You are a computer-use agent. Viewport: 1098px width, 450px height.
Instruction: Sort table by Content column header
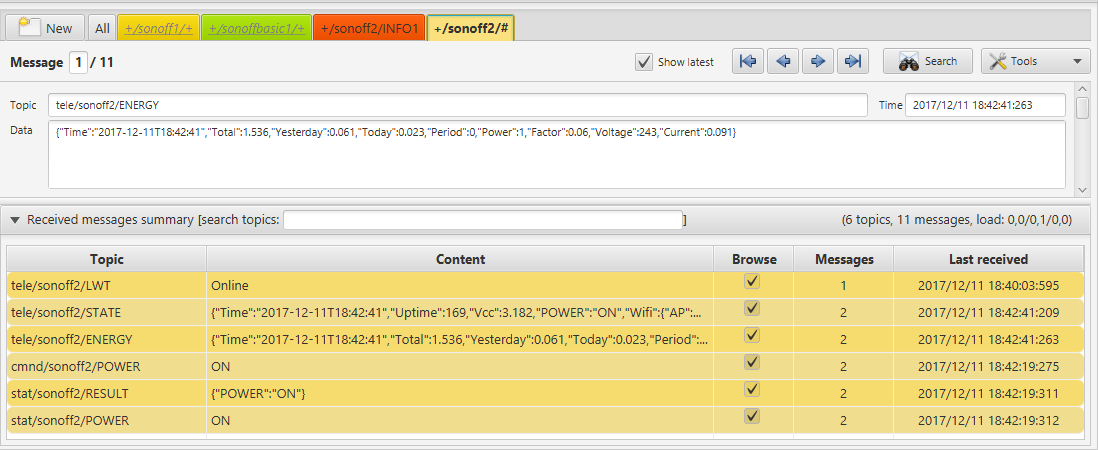pos(460,259)
